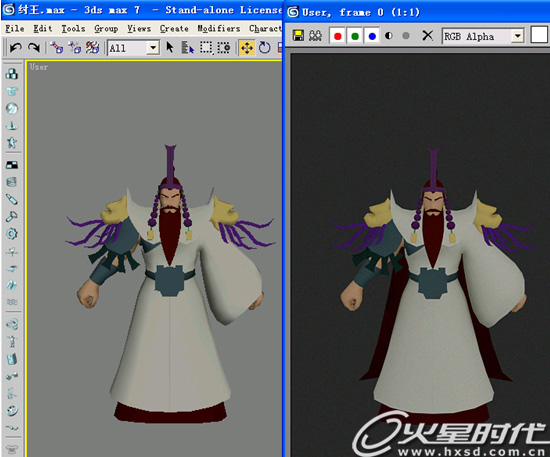Activate the Select and Move tool
550x457 pixels.
point(247,48)
